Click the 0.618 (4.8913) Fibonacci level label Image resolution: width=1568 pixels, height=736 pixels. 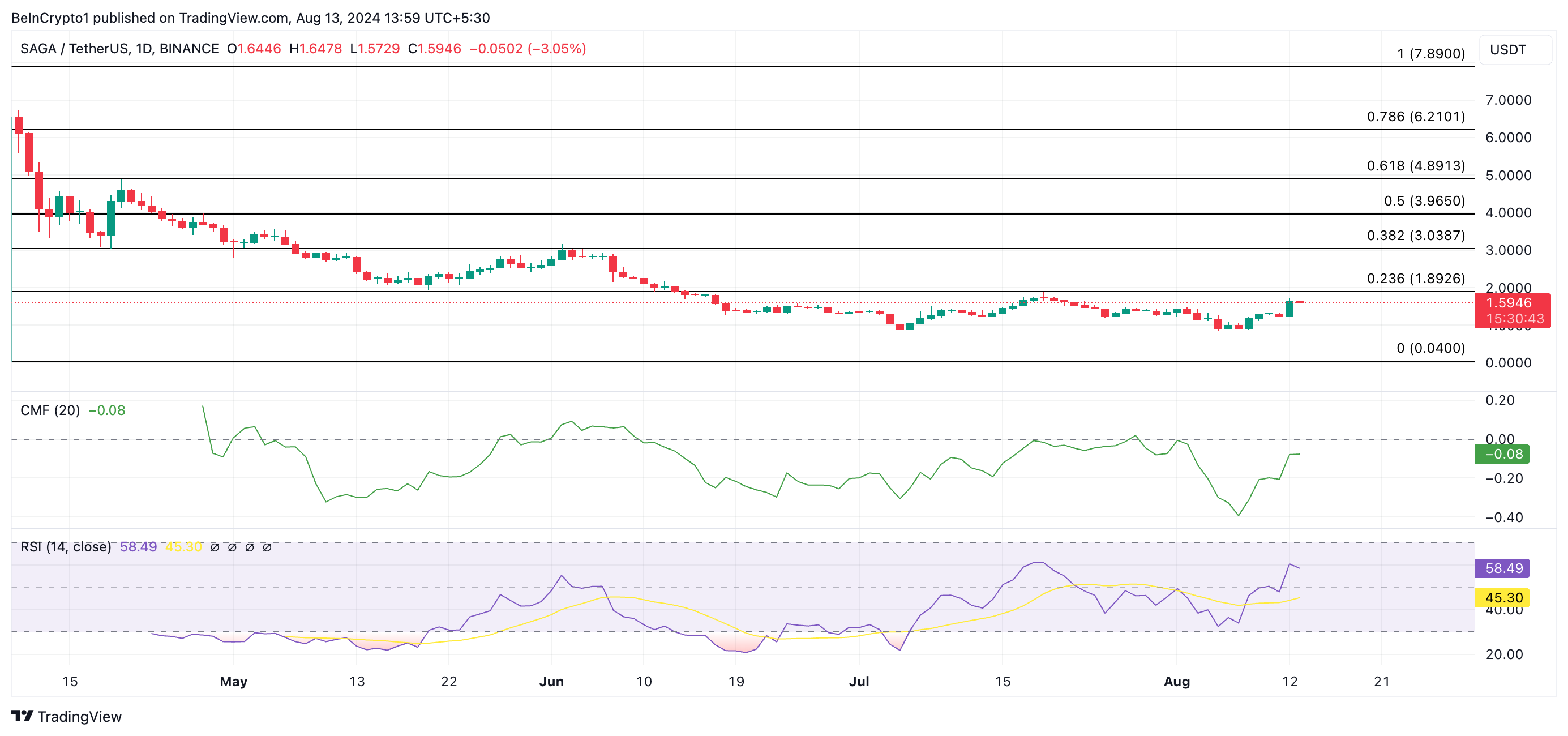point(1415,165)
